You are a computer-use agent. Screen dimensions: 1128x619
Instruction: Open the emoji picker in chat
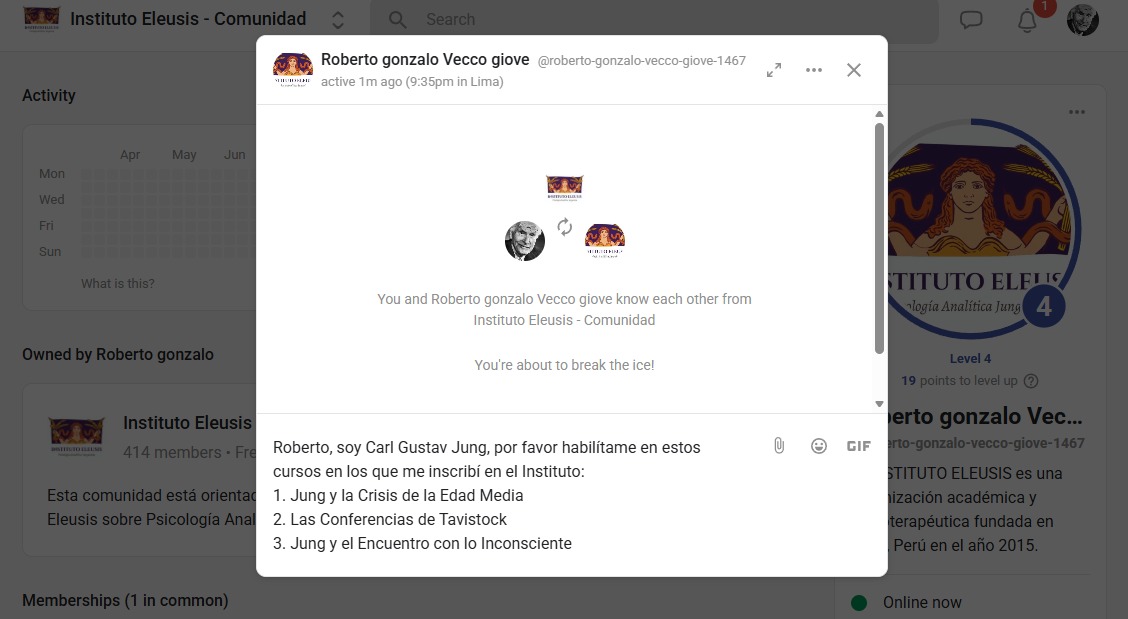click(x=819, y=446)
